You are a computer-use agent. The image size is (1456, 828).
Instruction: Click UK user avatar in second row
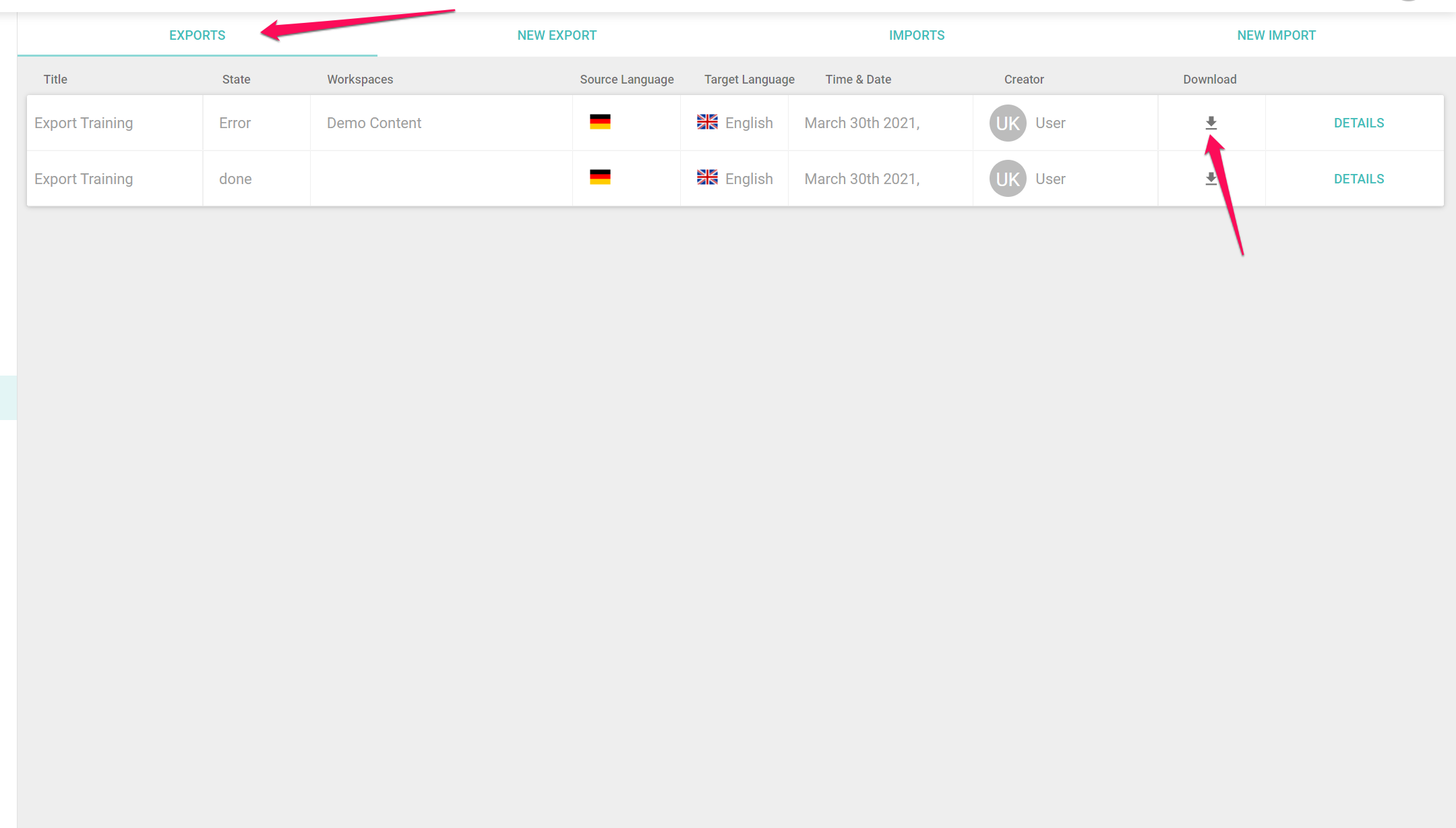coord(1008,179)
